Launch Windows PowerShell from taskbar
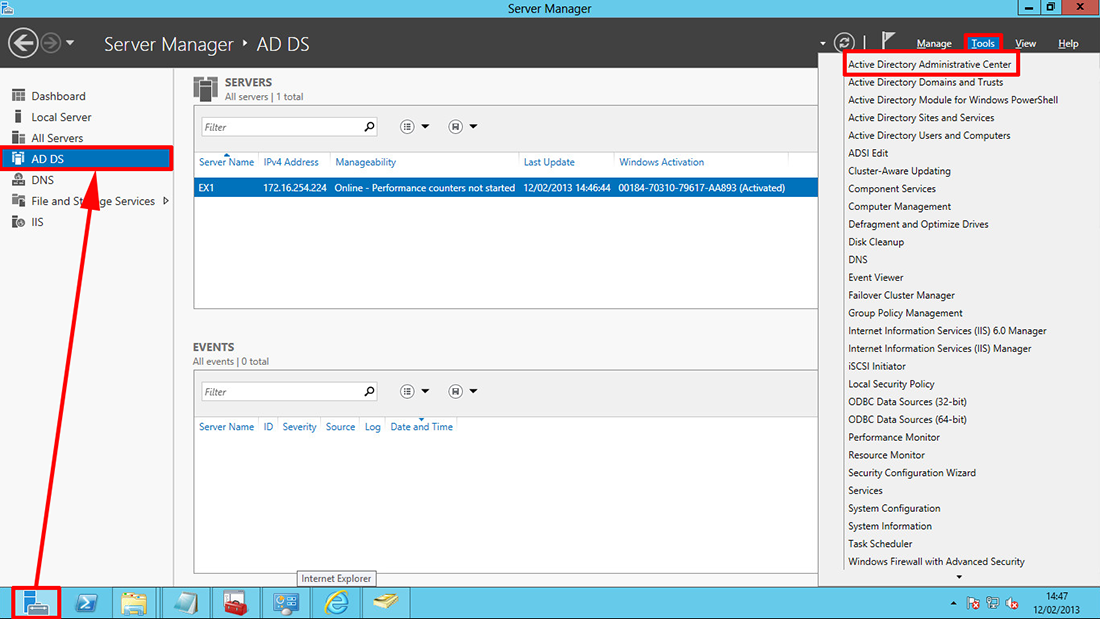Image resolution: width=1100 pixels, height=619 pixels. (86, 603)
